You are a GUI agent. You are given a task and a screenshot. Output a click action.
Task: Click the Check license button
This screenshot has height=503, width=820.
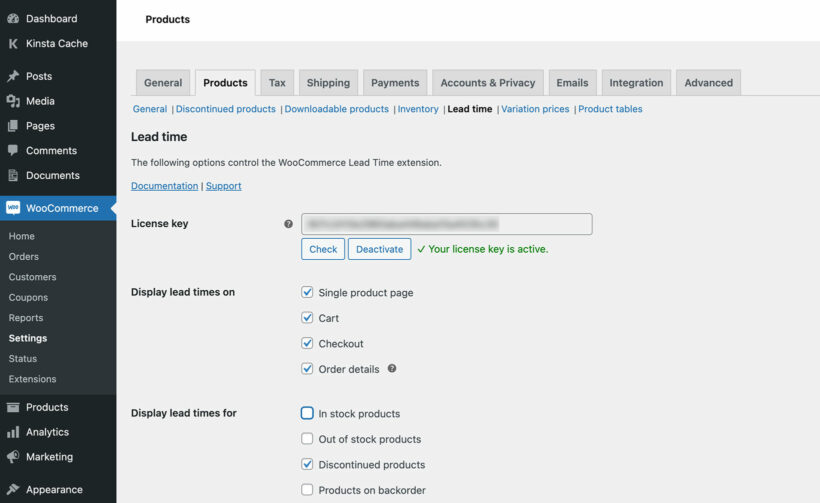[x=323, y=249]
